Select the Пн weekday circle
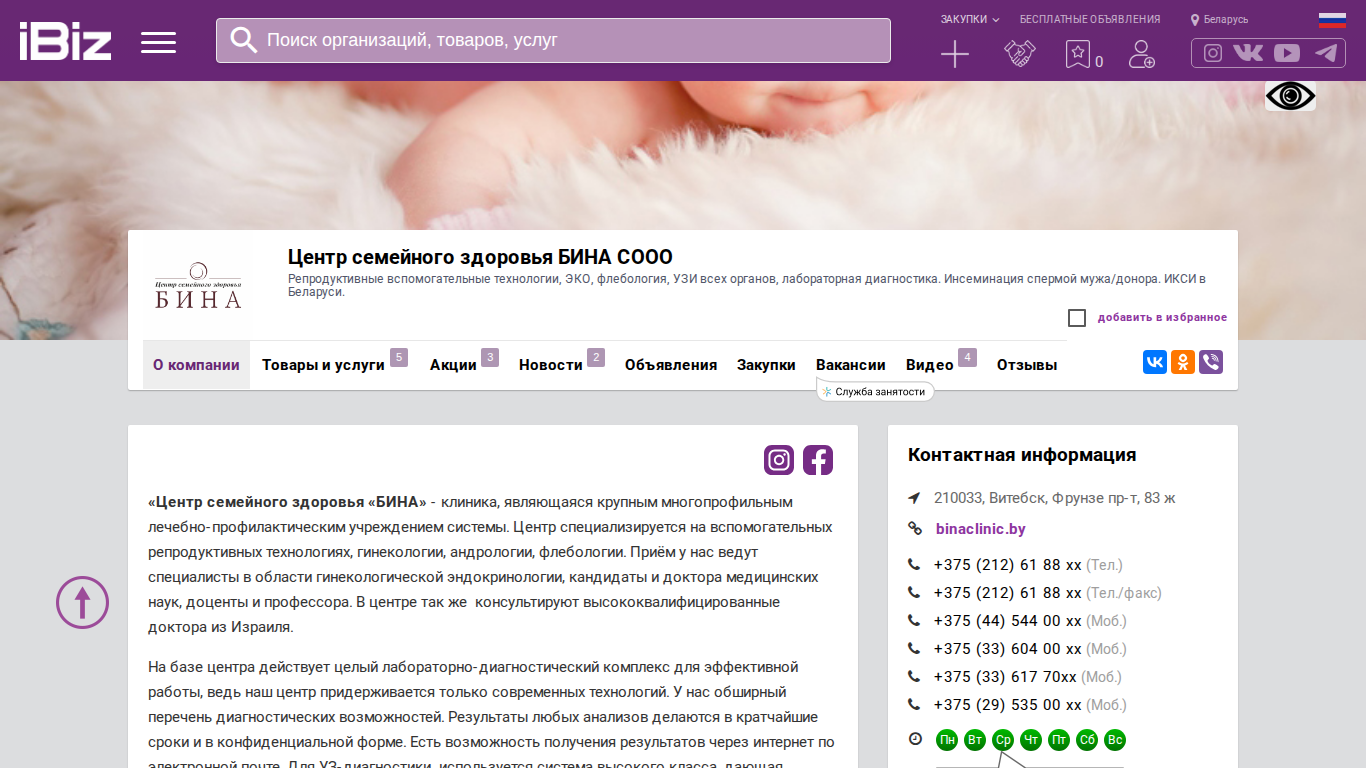Viewport: 1366px width, 768px height. 947,740
